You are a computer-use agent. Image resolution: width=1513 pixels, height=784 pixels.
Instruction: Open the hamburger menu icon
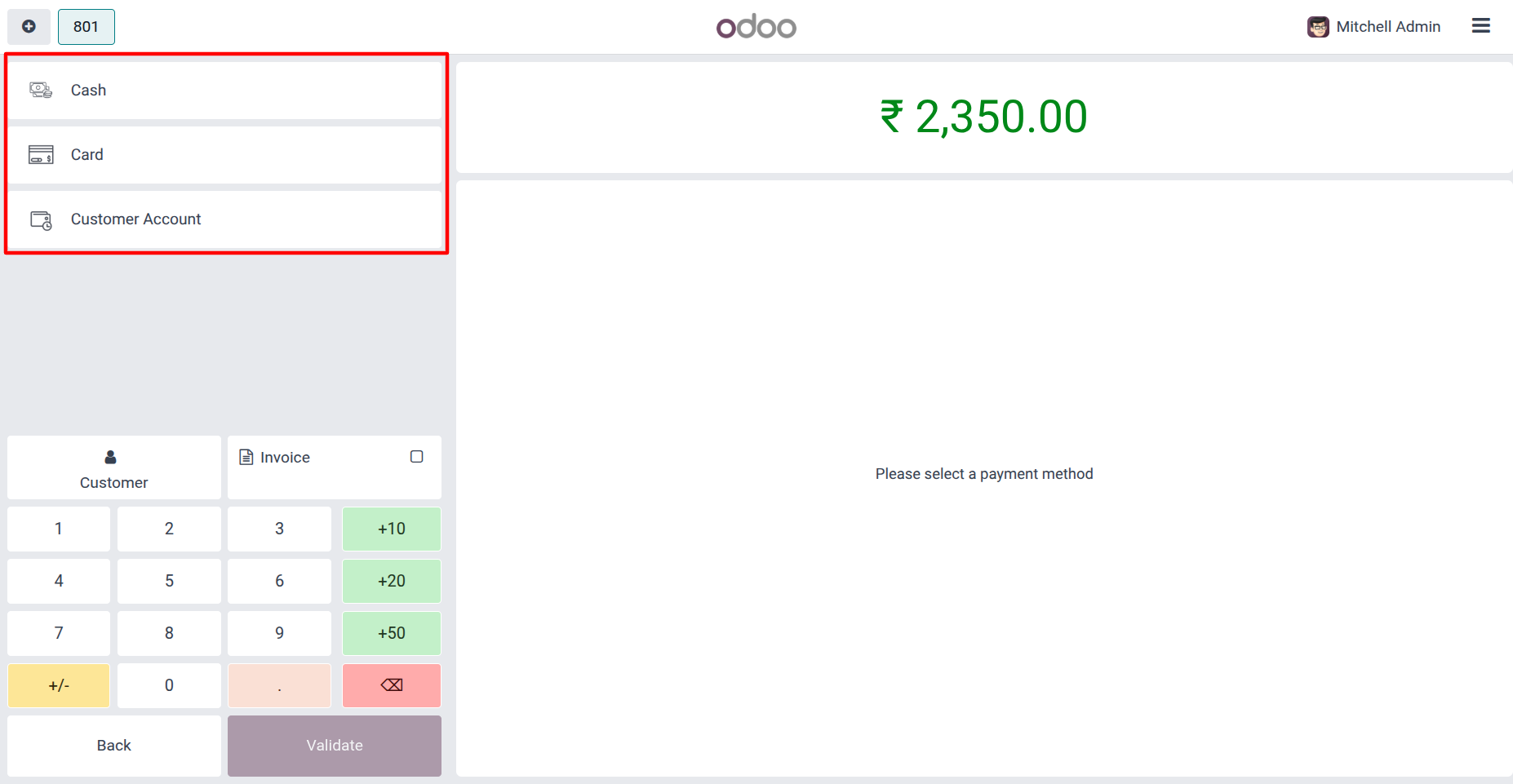(x=1481, y=26)
